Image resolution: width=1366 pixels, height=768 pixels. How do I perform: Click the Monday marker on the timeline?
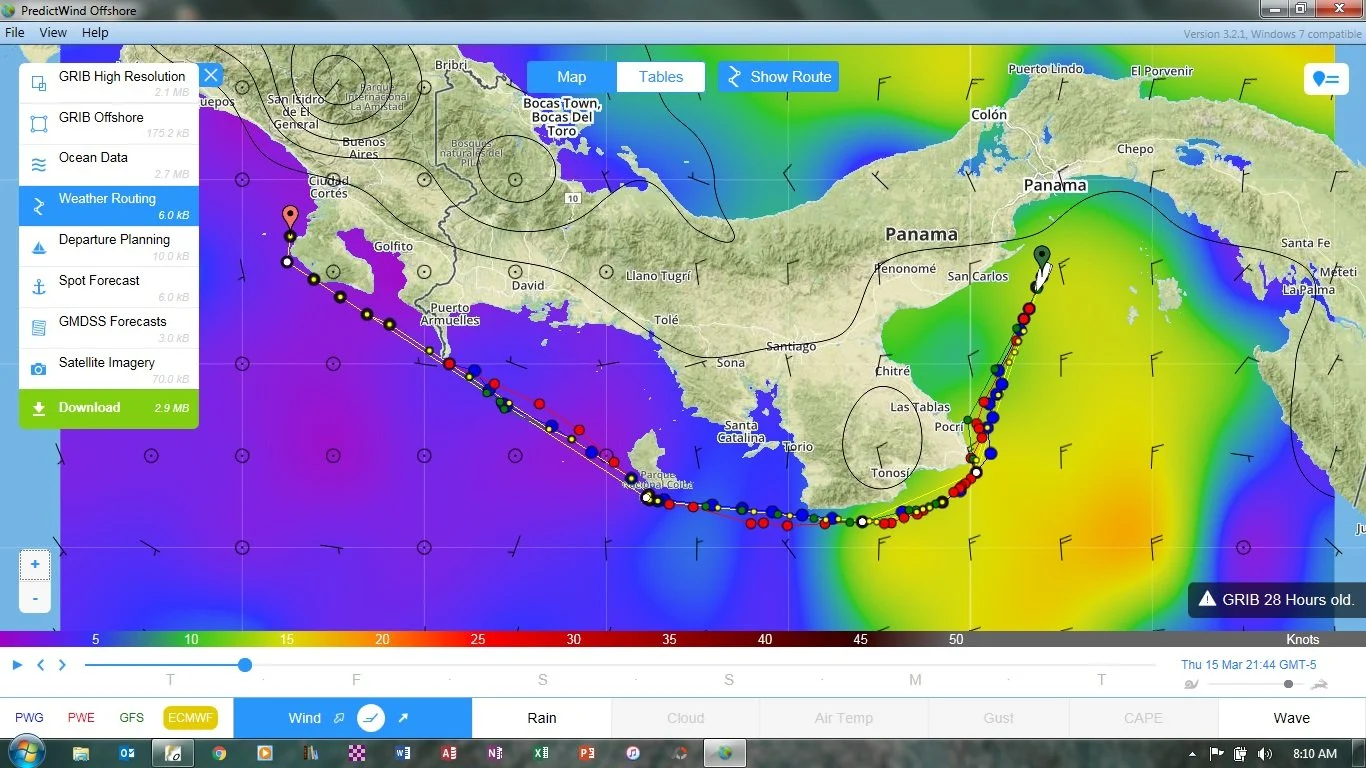[x=915, y=680]
